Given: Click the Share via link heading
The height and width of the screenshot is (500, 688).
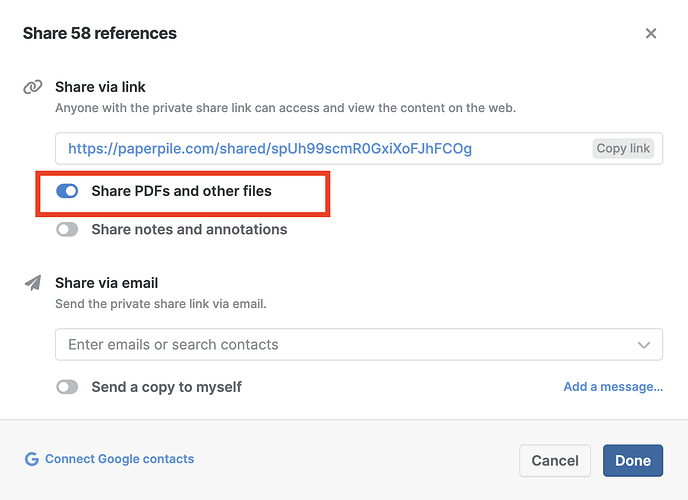Looking at the screenshot, I should click(100, 87).
